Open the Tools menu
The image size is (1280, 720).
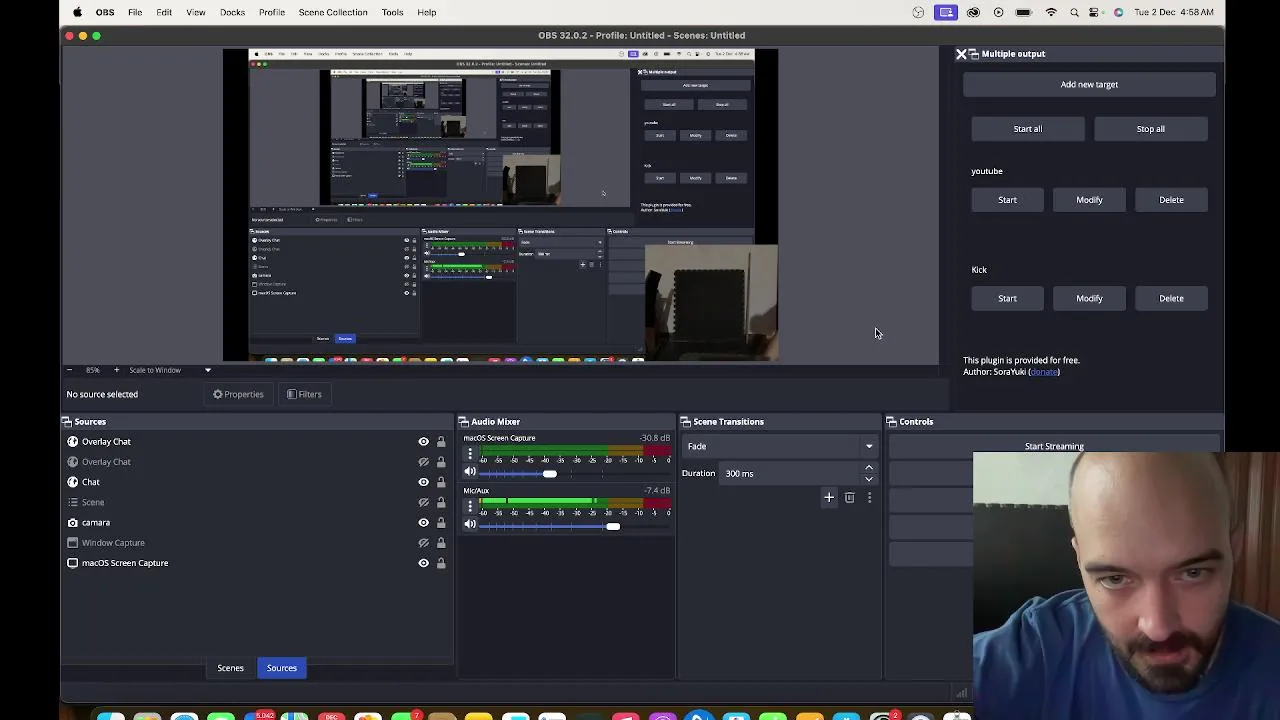(x=392, y=12)
